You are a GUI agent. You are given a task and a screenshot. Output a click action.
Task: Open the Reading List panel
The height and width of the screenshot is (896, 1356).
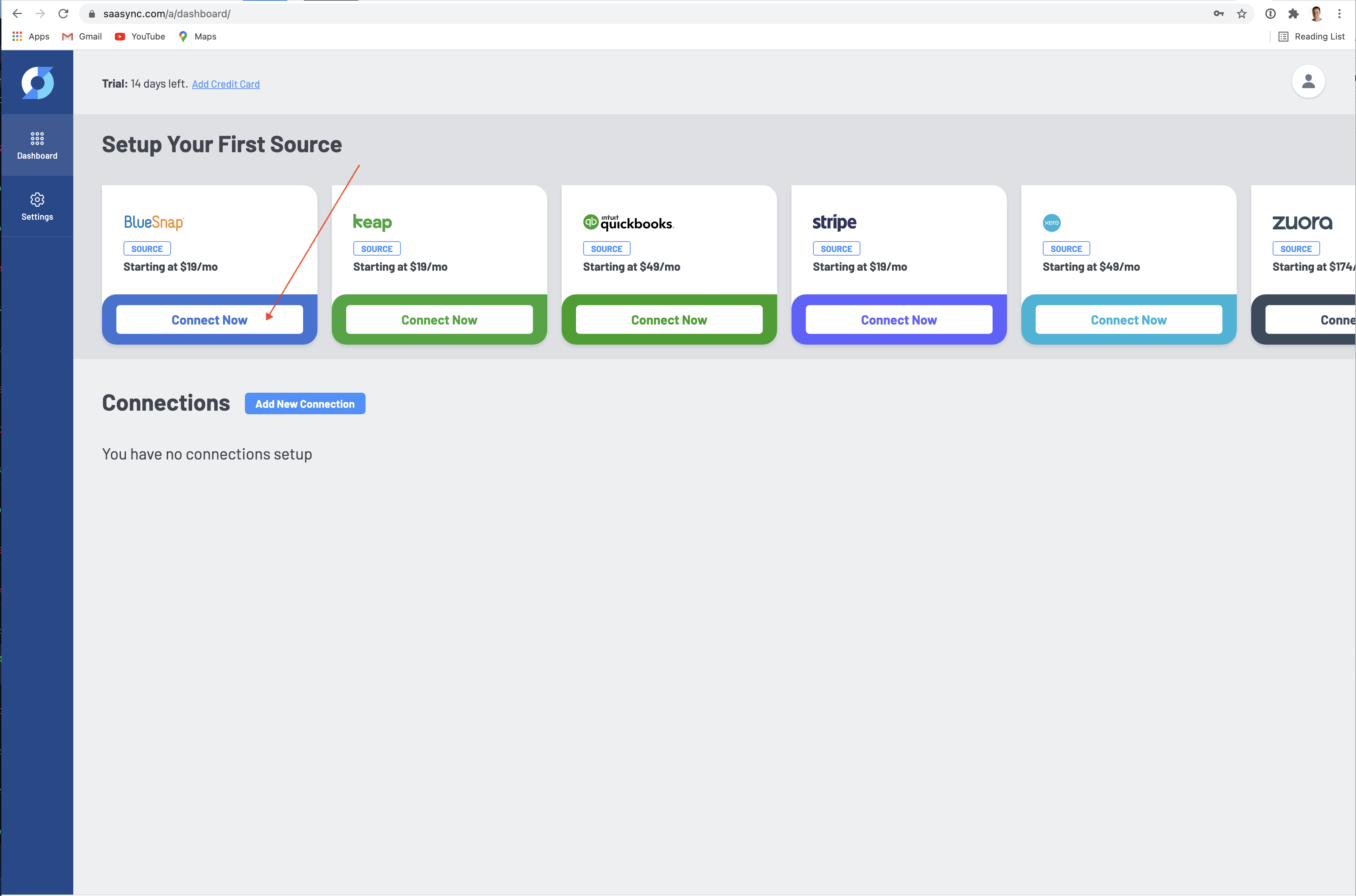(1311, 37)
